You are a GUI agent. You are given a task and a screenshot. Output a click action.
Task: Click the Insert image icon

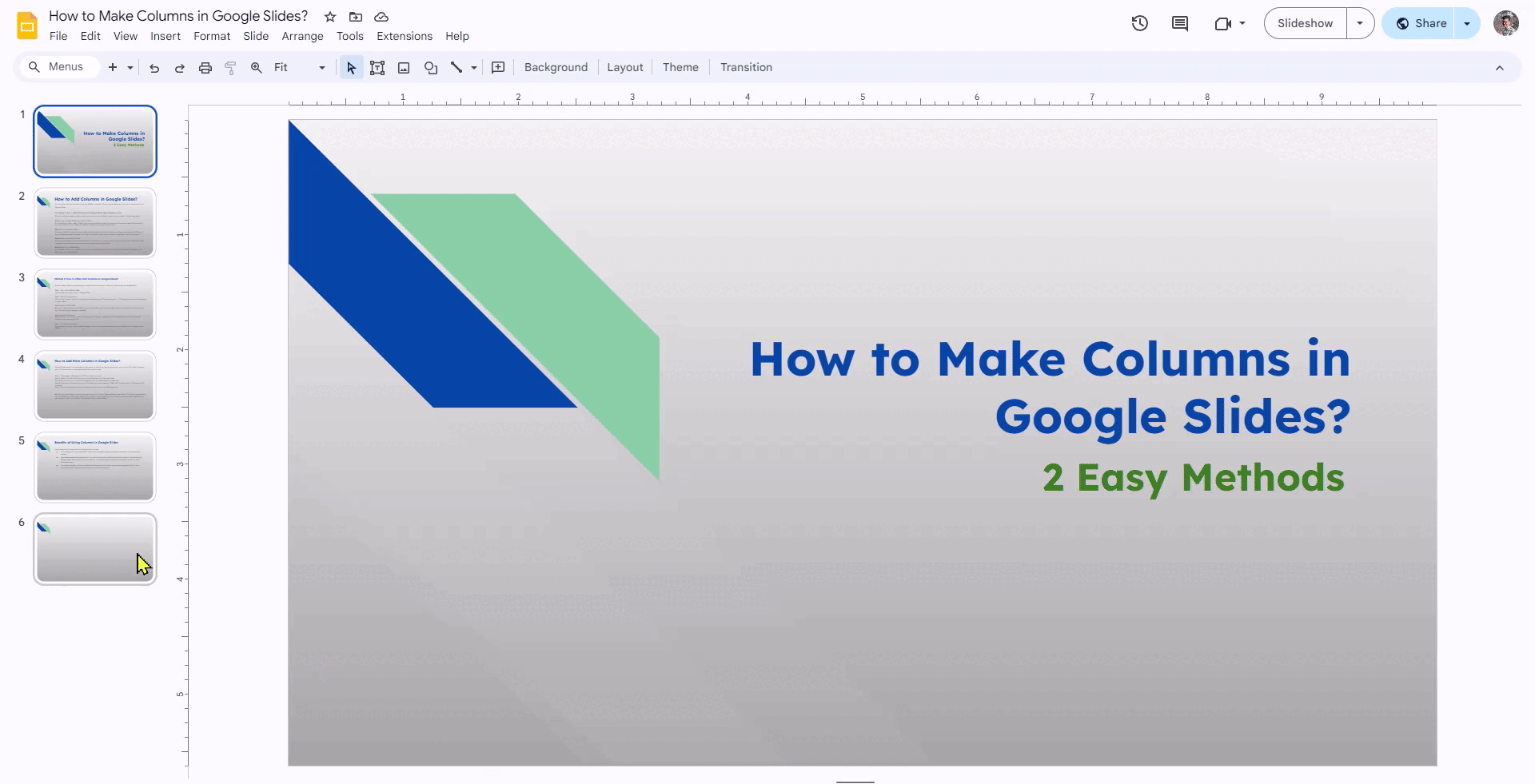coord(404,68)
